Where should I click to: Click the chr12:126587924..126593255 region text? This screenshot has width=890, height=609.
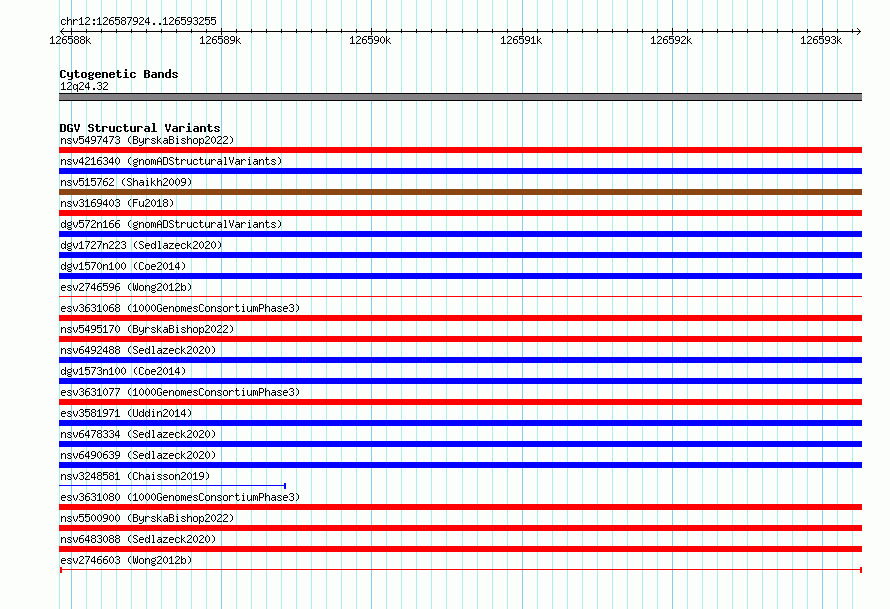tap(138, 21)
